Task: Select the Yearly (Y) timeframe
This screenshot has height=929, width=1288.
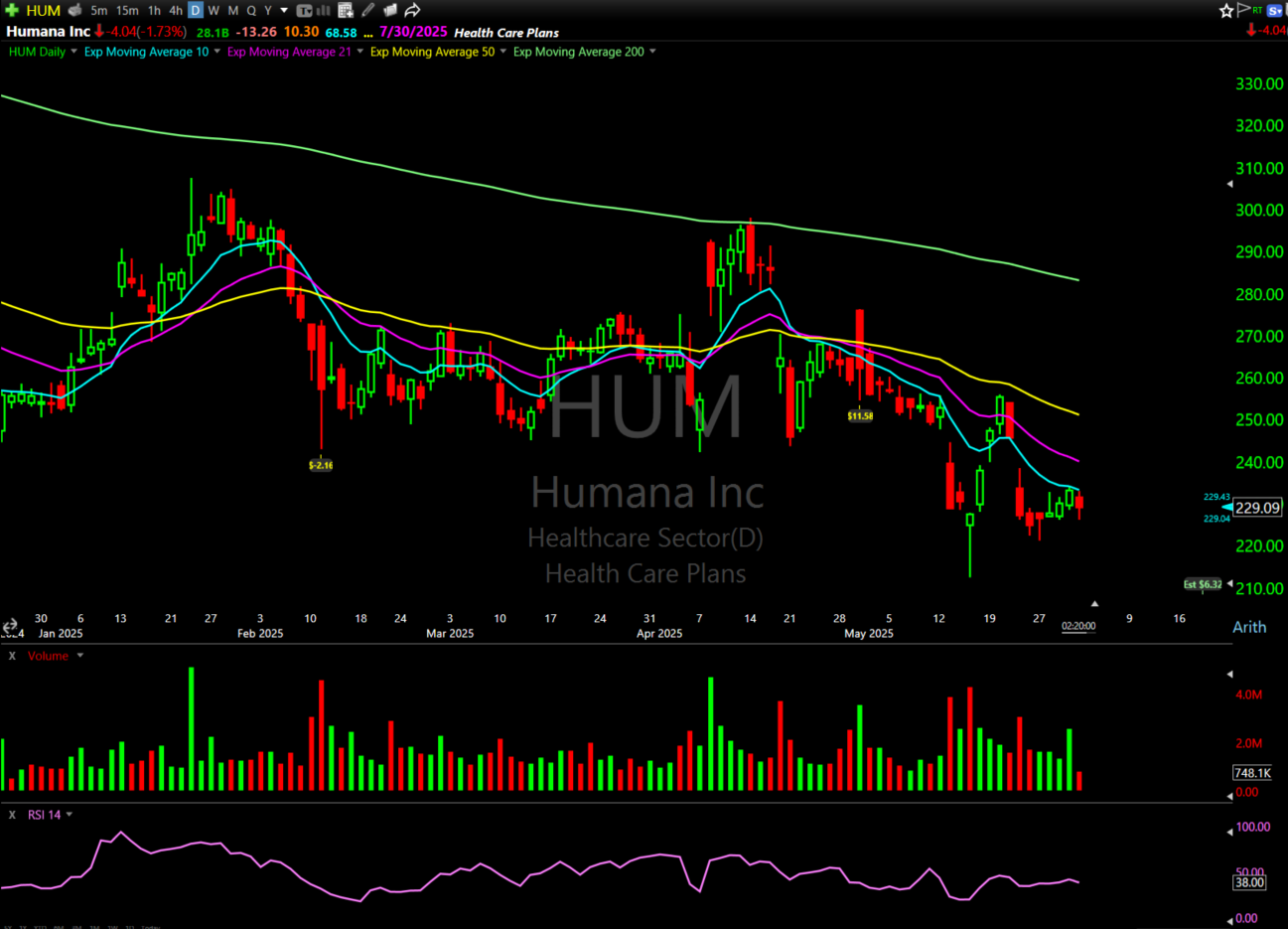Action: pos(268,10)
